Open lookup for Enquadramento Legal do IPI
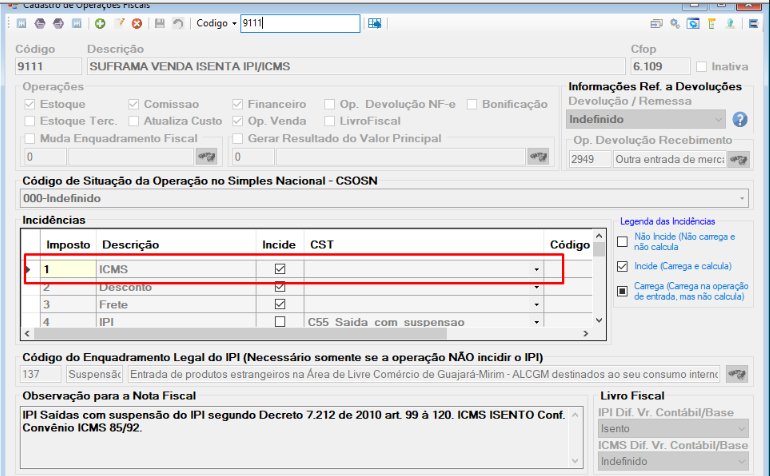This screenshot has height=476, width=770. pos(737,374)
